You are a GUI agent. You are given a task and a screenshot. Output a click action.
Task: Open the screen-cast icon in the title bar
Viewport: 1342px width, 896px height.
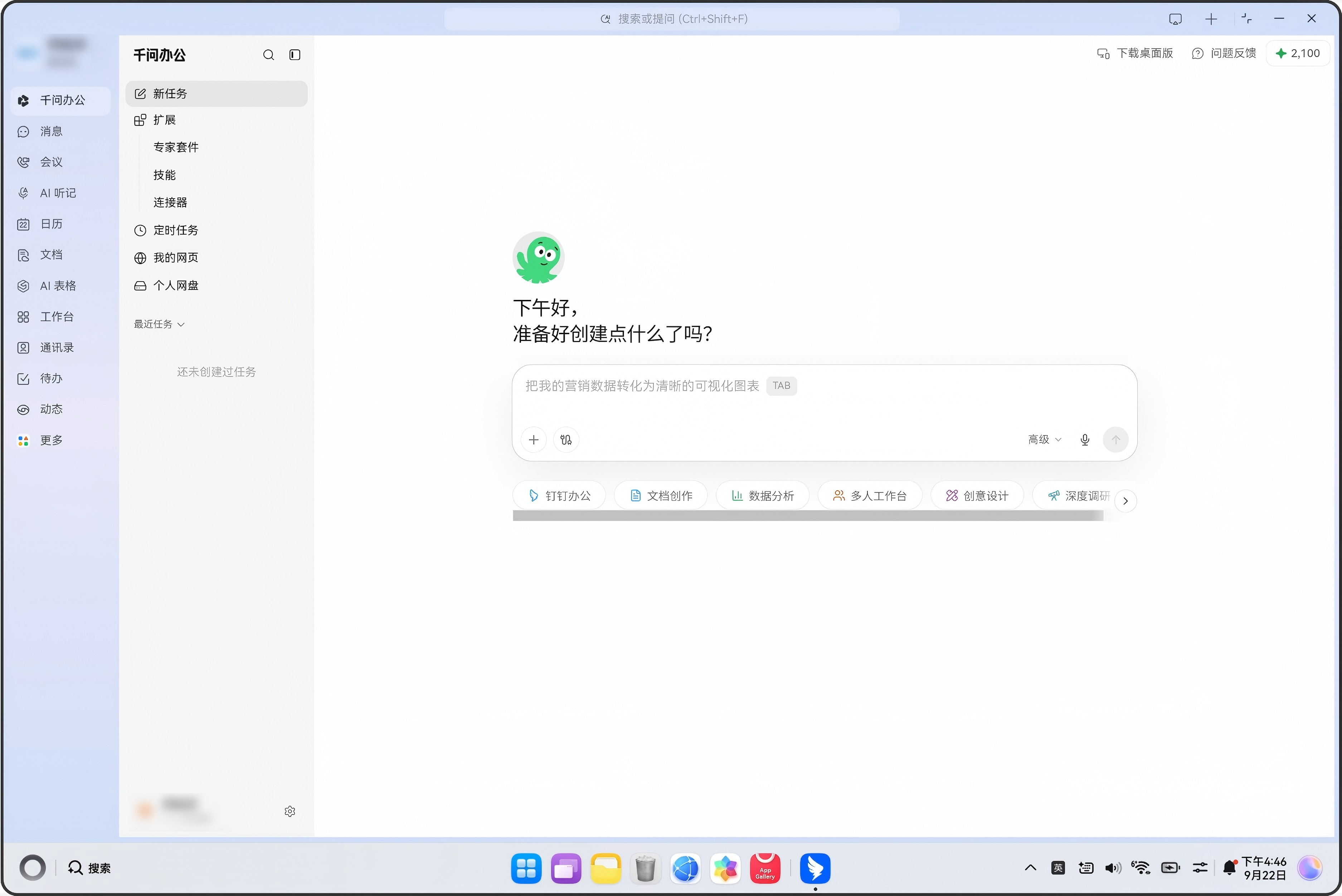click(1175, 19)
